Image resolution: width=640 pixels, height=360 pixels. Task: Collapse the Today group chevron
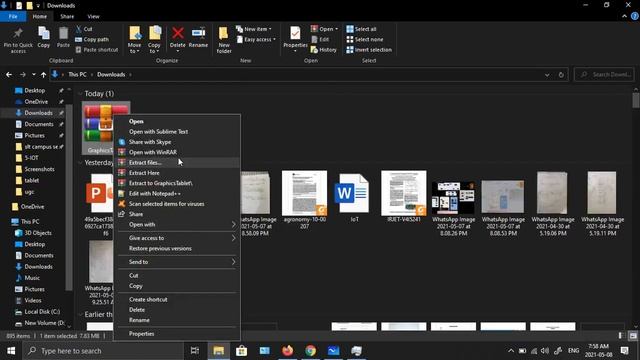(80, 94)
